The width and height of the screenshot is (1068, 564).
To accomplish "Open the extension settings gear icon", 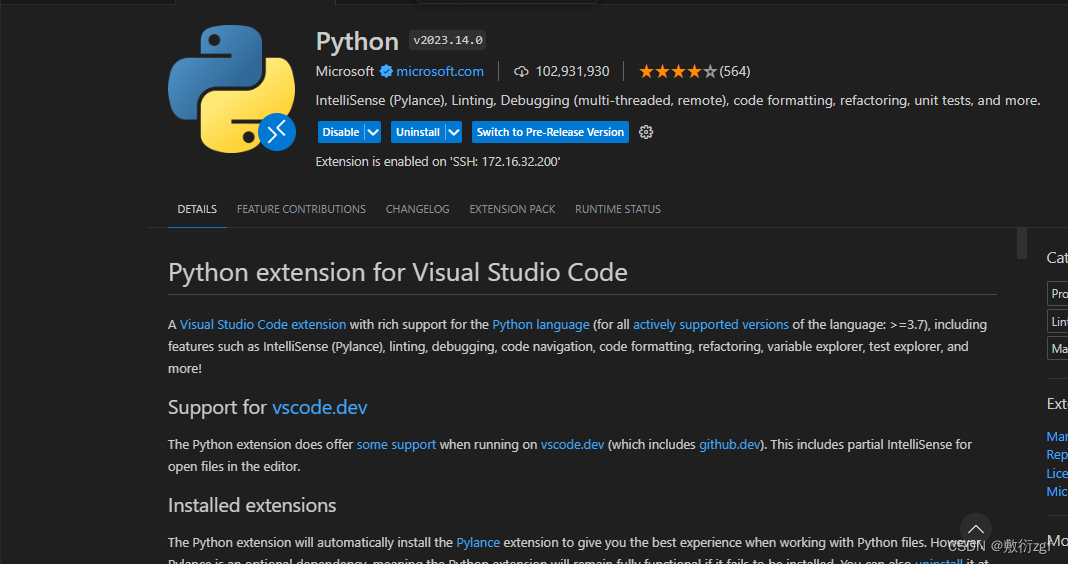I will pyautogui.click(x=646, y=132).
